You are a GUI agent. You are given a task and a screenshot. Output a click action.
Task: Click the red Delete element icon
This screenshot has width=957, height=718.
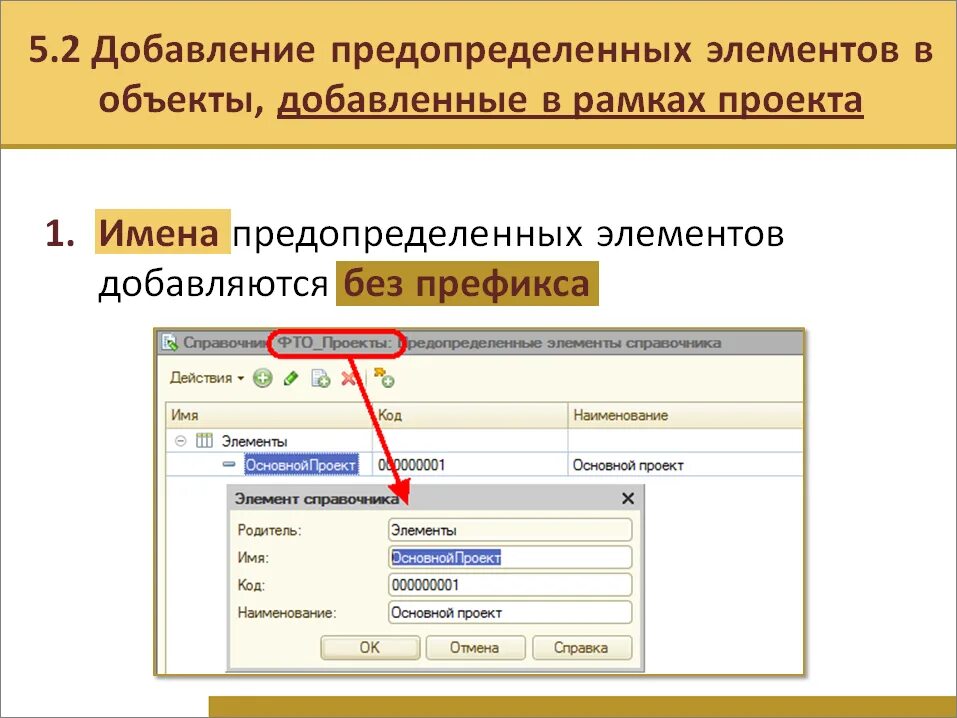(348, 379)
